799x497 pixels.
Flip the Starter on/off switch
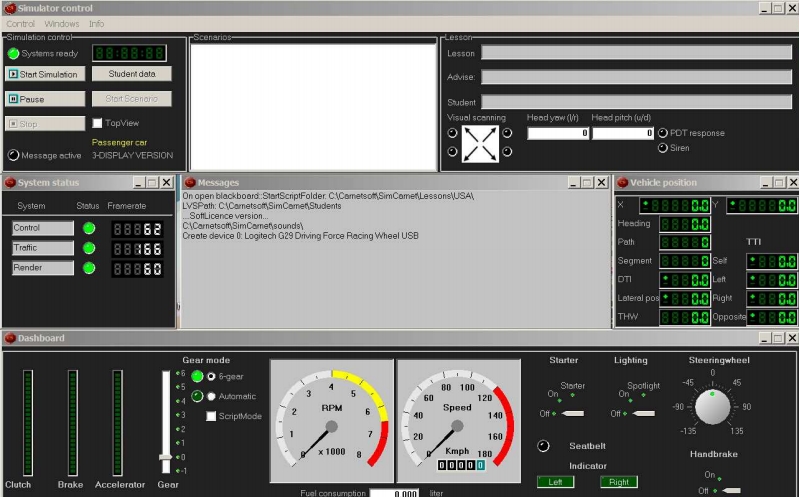(571, 413)
